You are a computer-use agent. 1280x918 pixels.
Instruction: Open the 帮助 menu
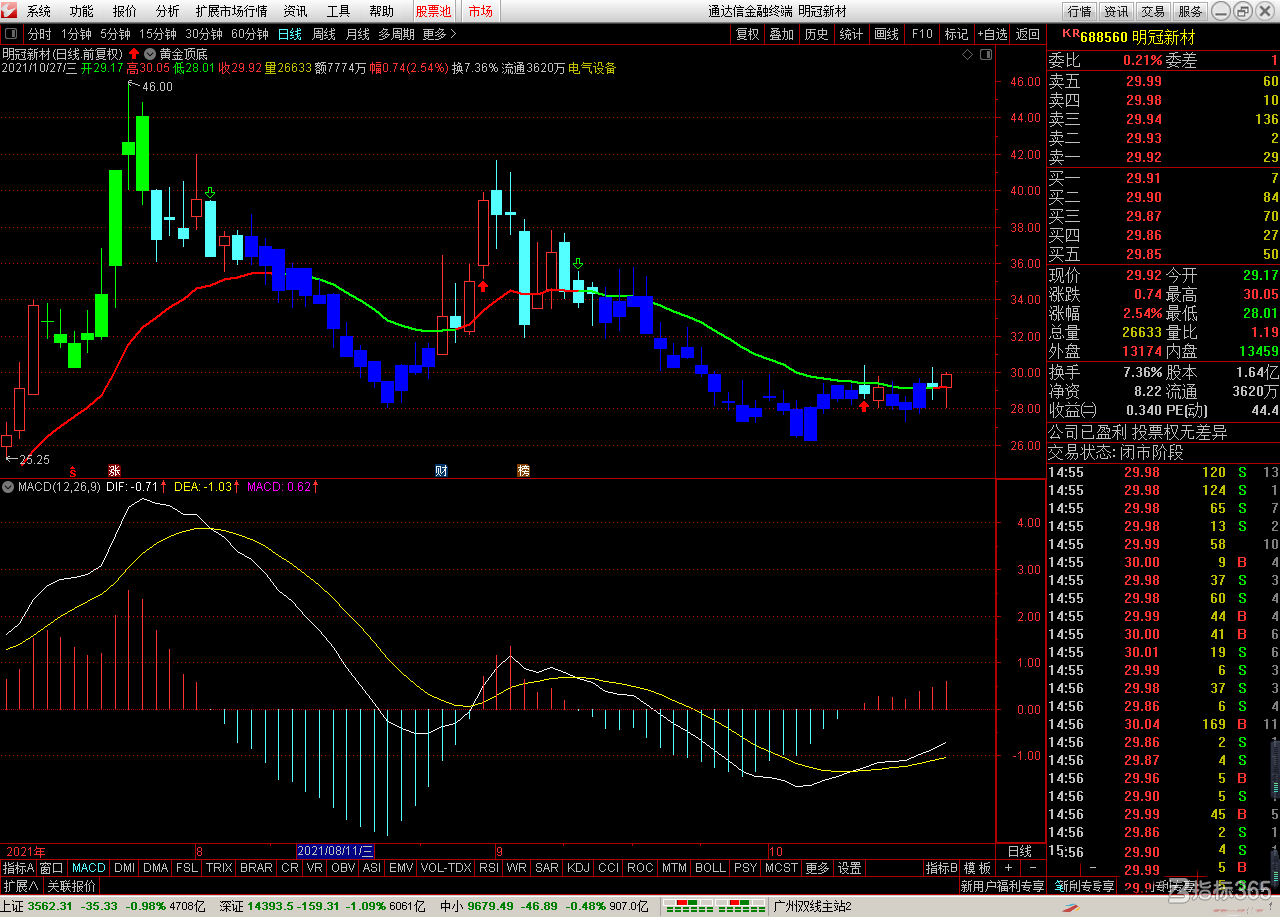click(x=381, y=12)
